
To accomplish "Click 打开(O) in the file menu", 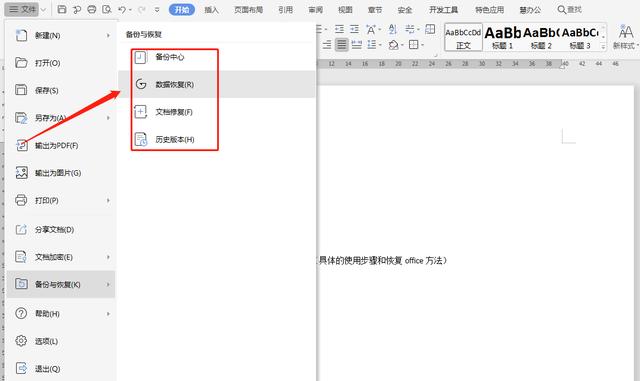I will 60,63.
